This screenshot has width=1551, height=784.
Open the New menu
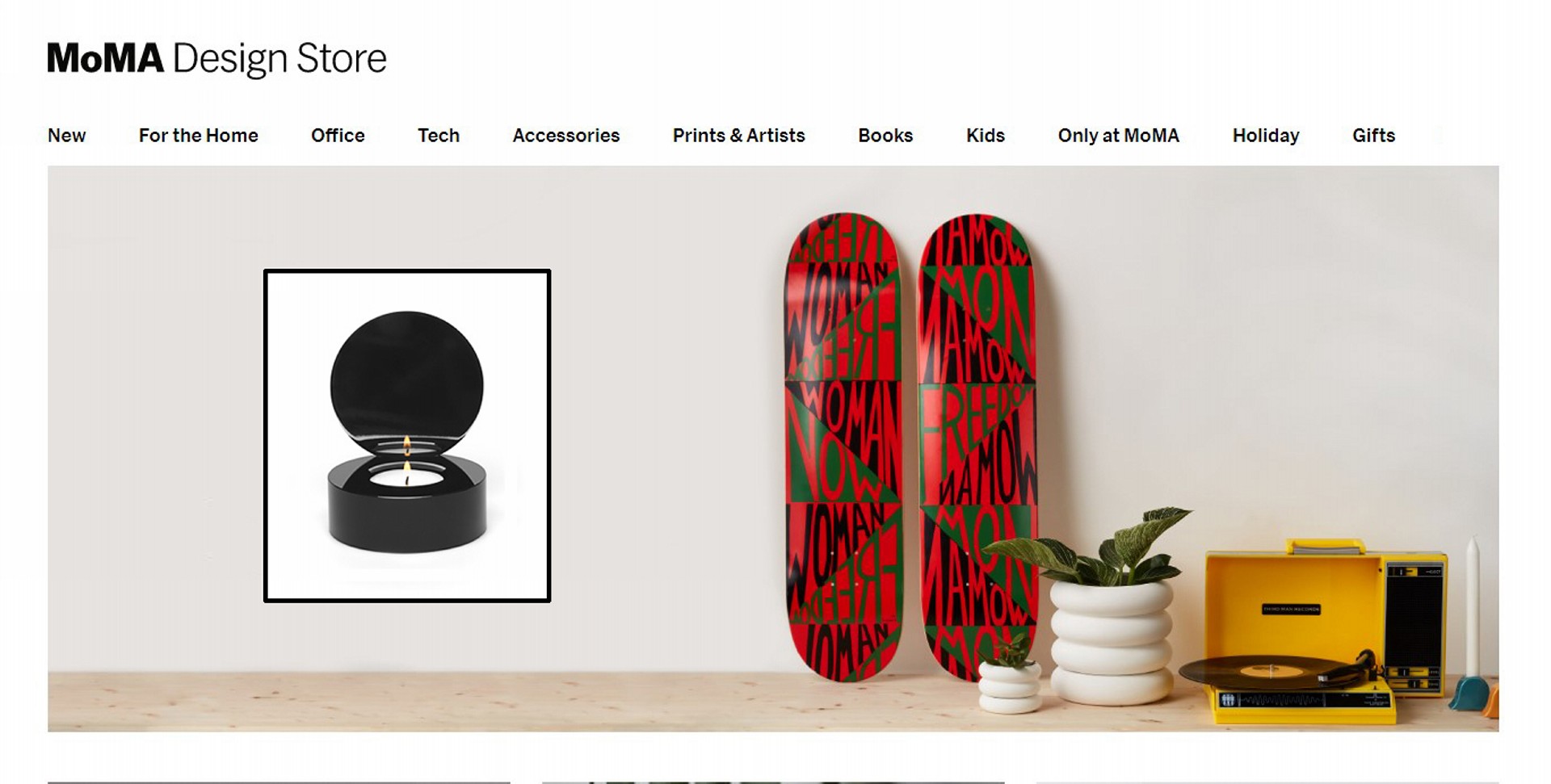[66, 136]
